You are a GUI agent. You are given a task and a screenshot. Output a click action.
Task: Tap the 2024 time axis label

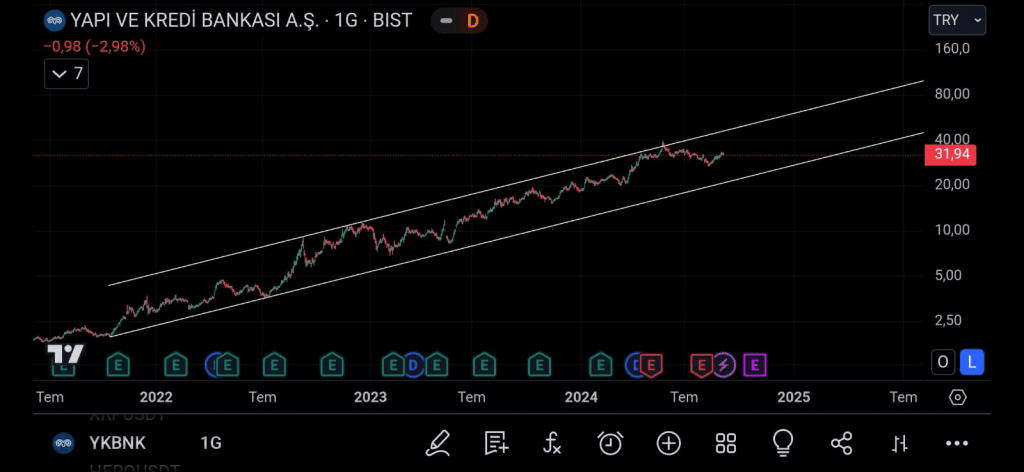click(581, 397)
